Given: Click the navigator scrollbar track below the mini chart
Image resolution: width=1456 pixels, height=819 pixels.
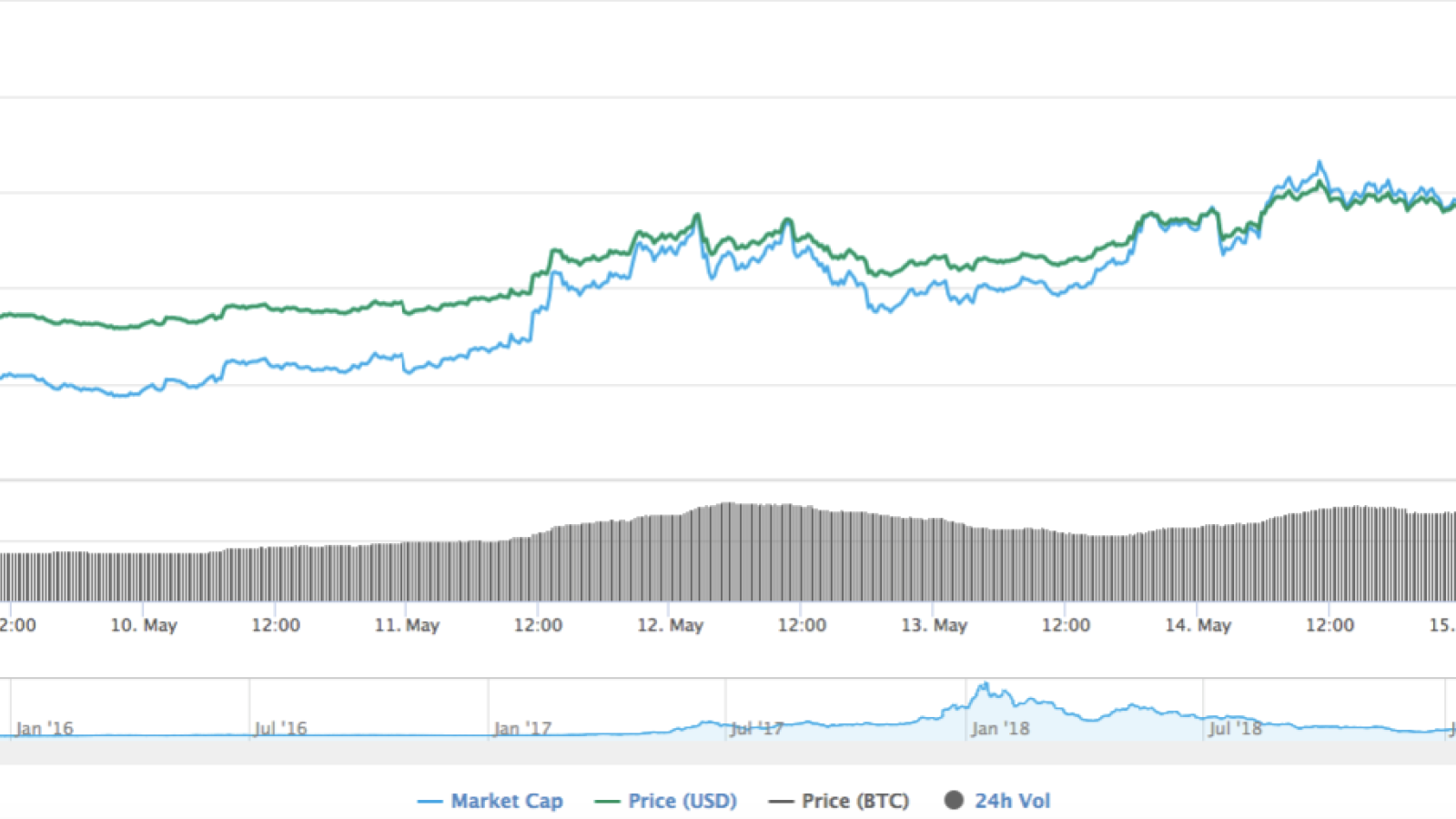Looking at the screenshot, I should 728,752.
